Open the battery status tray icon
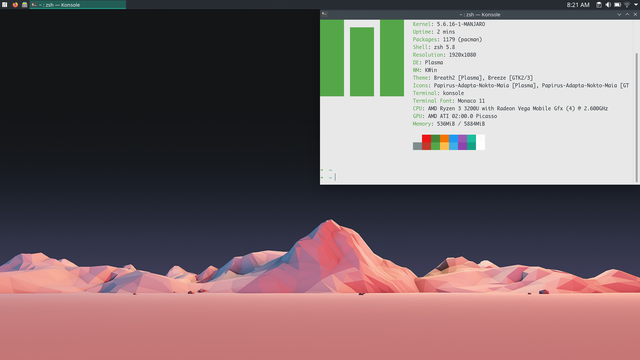The height and width of the screenshot is (360, 640). [618, 5]
